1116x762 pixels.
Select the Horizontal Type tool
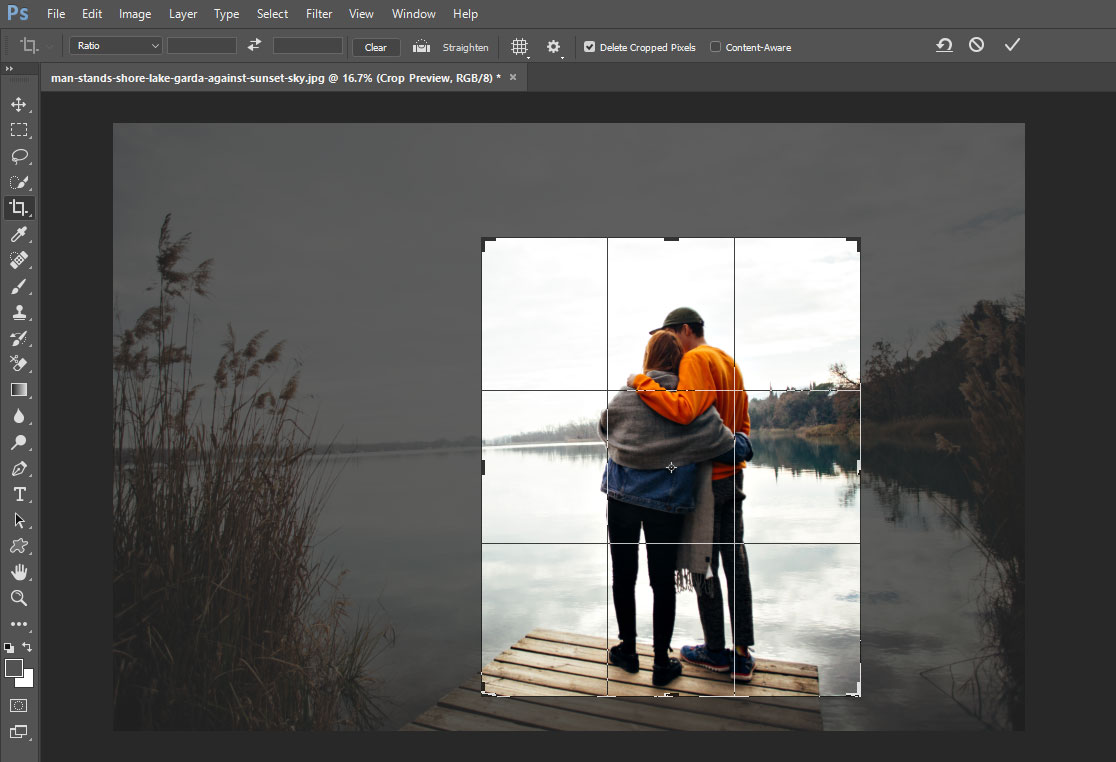point(20,494)
